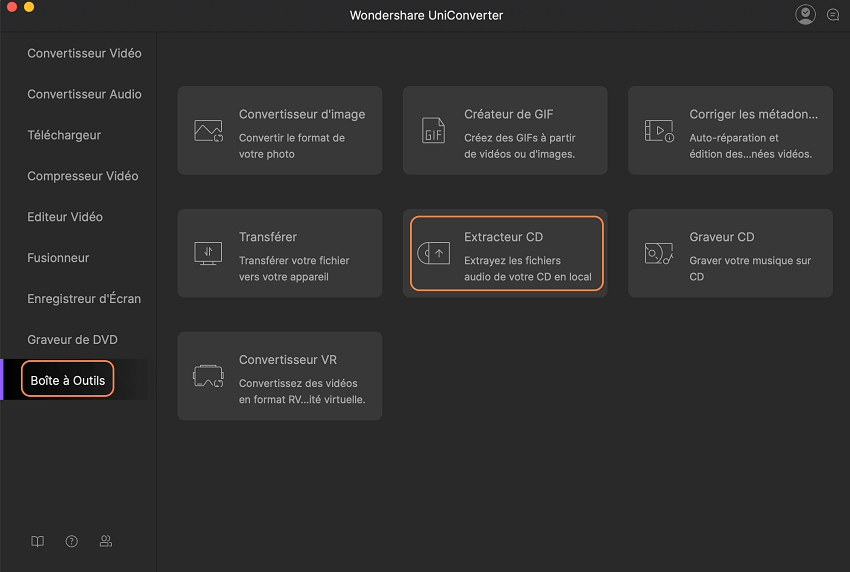Select Boîte à Outils in sidebar
Image resolution: width=850 pixels, height=572 pixels.
tap(68, 380)
